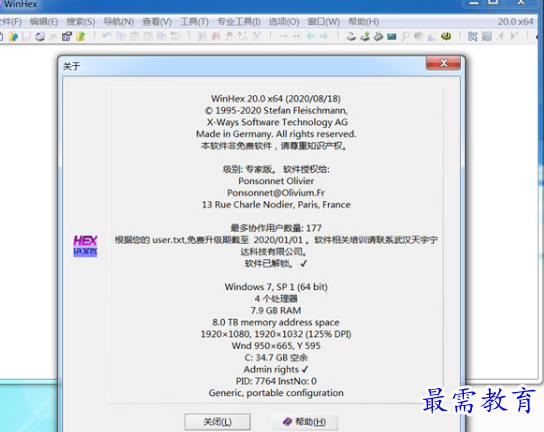544x432 pixels.
Task: Click the red Find Hex Values binoculars
Action: coord(216,36)
